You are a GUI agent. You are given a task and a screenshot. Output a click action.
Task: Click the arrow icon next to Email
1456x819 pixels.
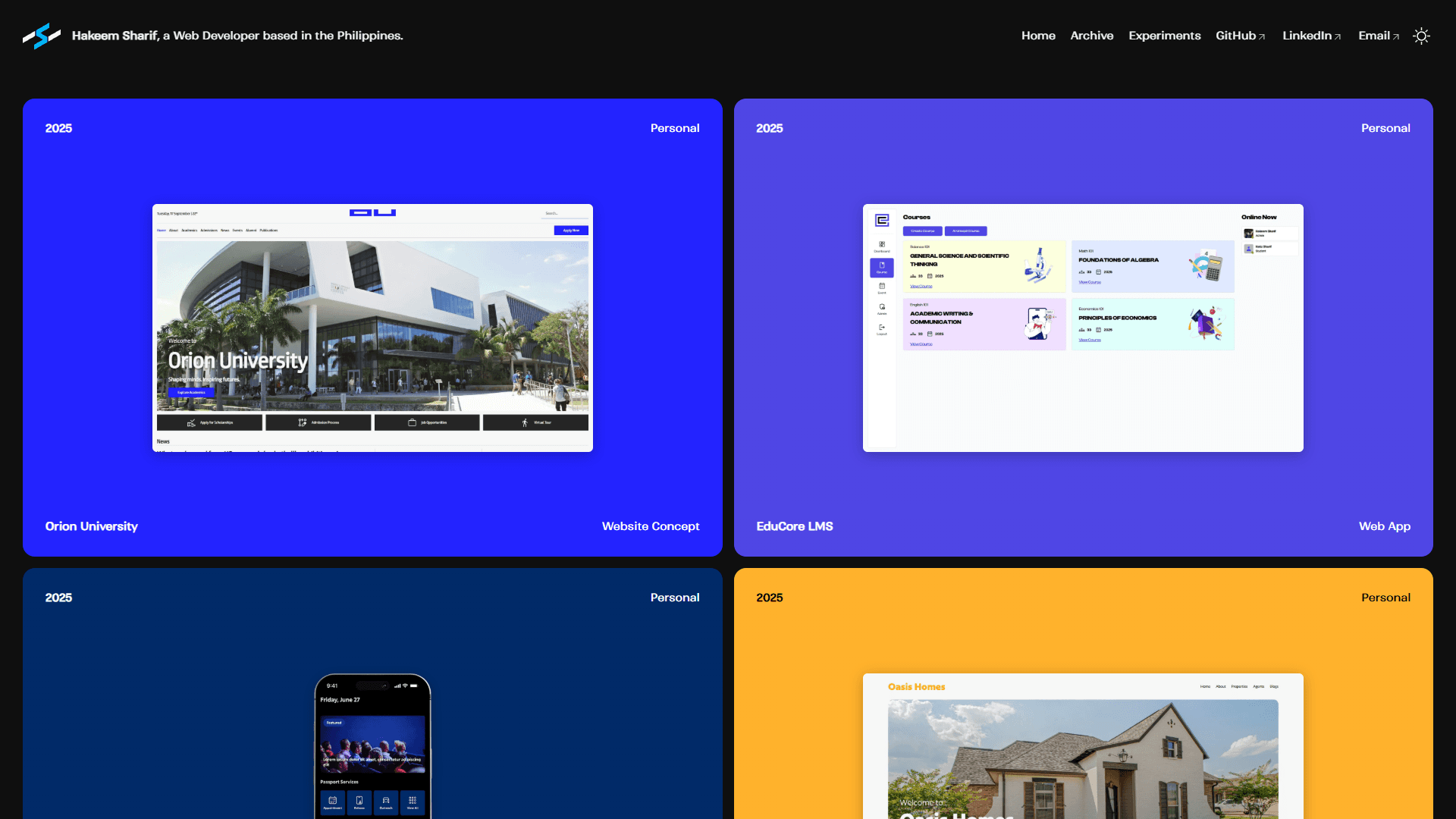click(1396, 36)
